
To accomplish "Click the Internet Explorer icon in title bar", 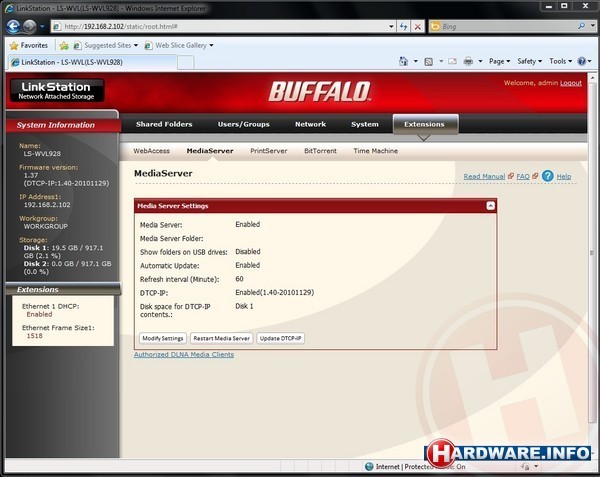I will (x=10, y=8).
